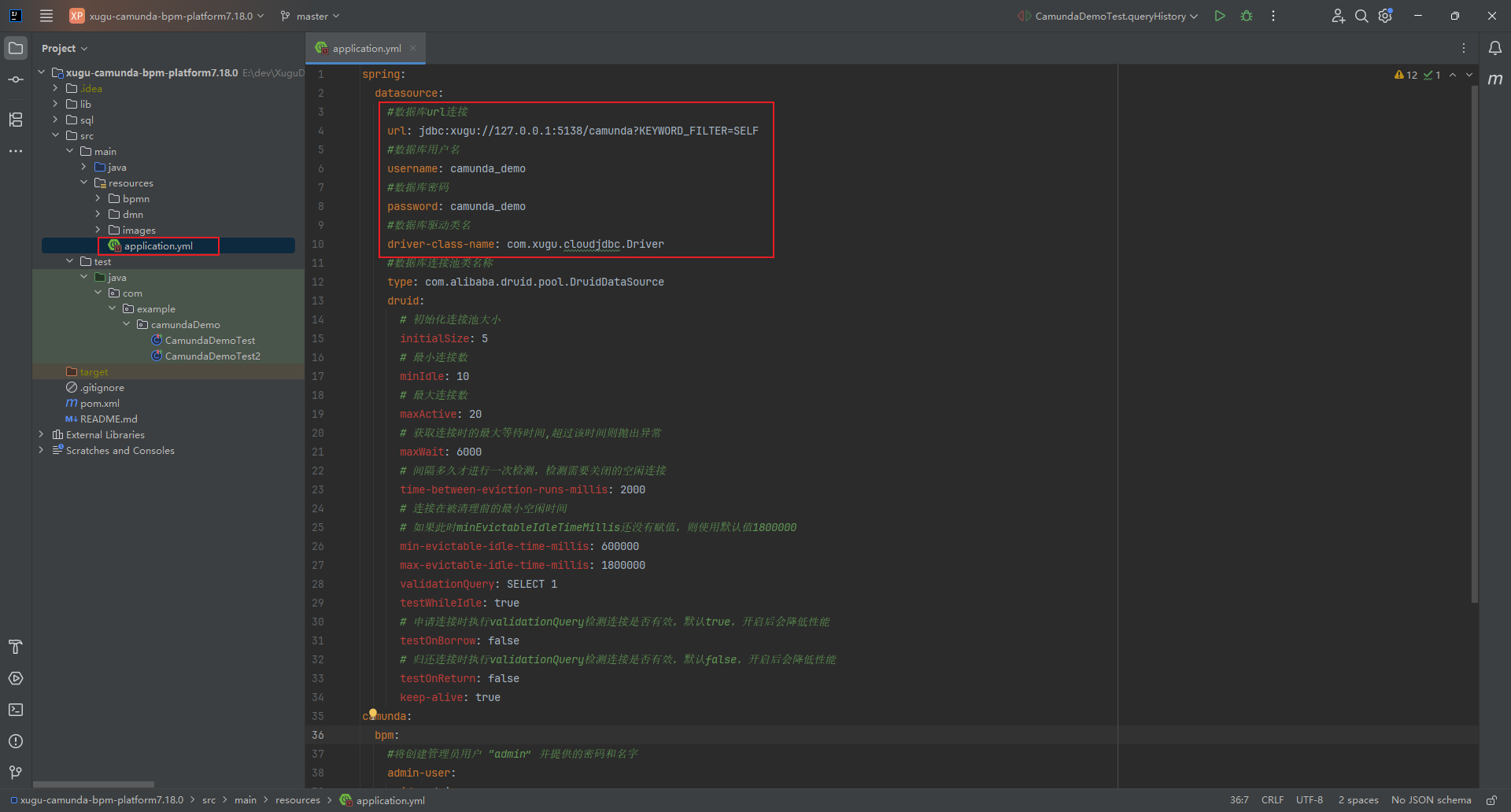This screenshot has height=812, width=1511.
Task: Open the Maven tool window
Action: [x=1494, y=79]
